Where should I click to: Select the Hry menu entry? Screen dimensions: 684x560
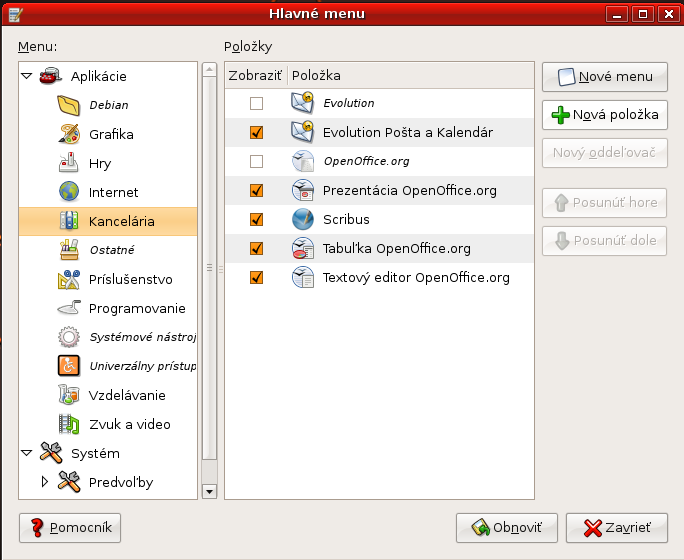(100, 164)
